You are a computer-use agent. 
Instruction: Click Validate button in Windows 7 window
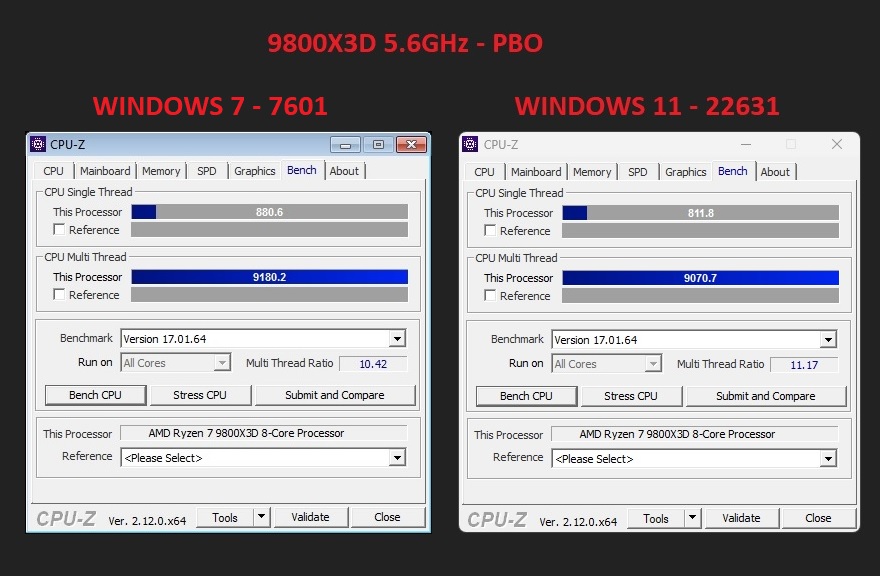310,517
